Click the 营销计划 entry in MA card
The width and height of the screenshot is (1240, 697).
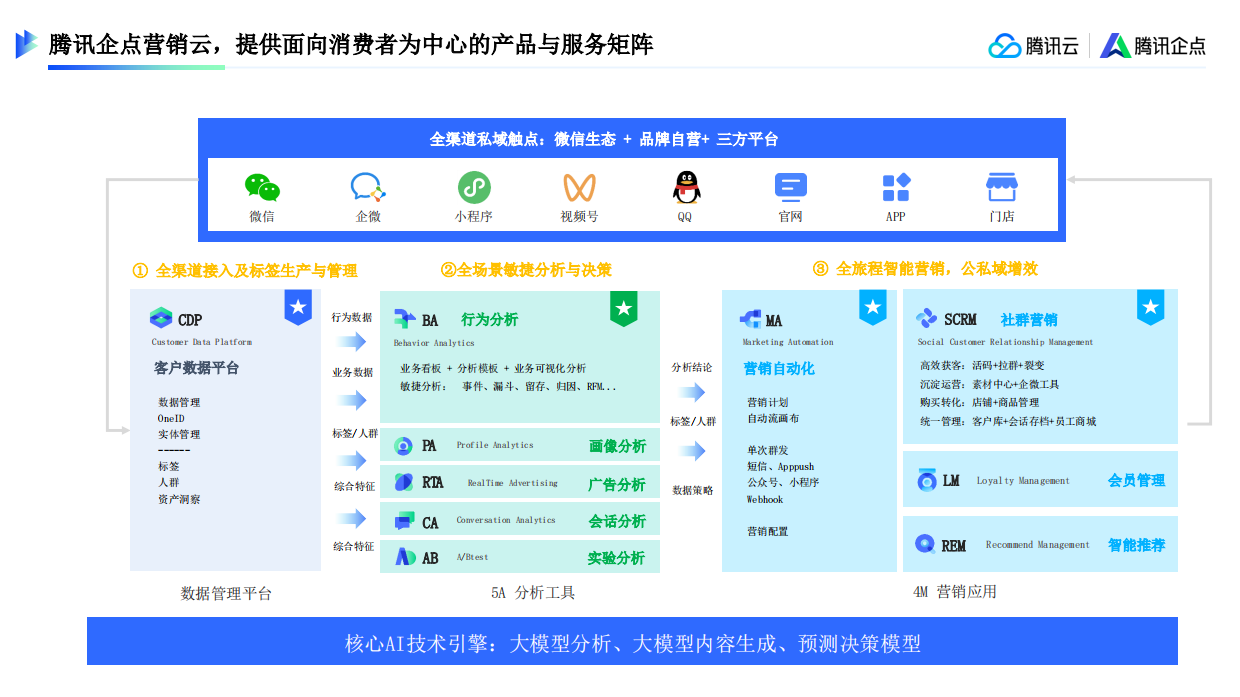coord(768,402)
